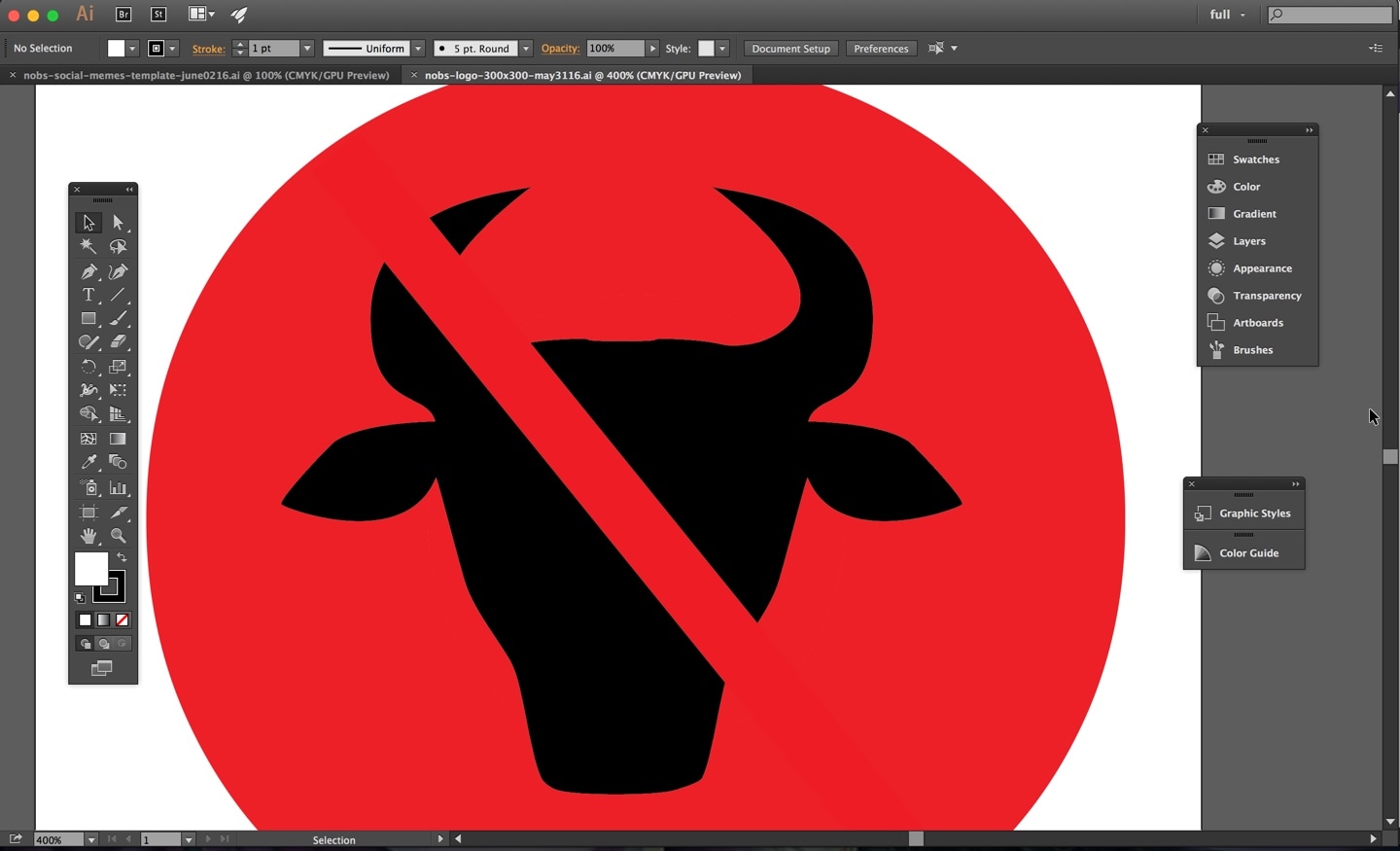
Task: Swap fill and stroke colors
Action: point(122,557)
